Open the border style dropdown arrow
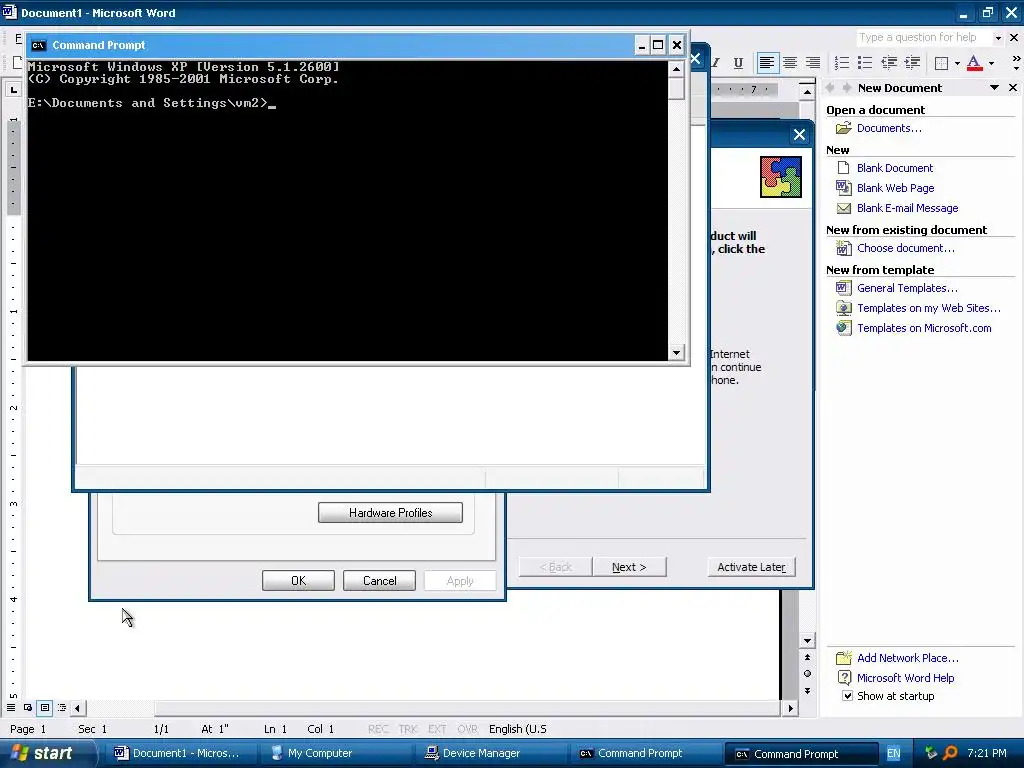 click(957, 63)
